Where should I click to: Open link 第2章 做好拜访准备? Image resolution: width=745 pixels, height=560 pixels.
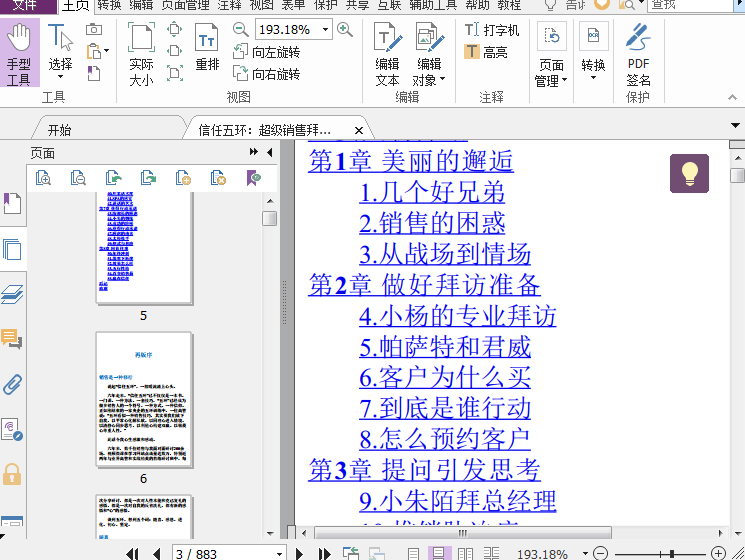click(424, 285)
